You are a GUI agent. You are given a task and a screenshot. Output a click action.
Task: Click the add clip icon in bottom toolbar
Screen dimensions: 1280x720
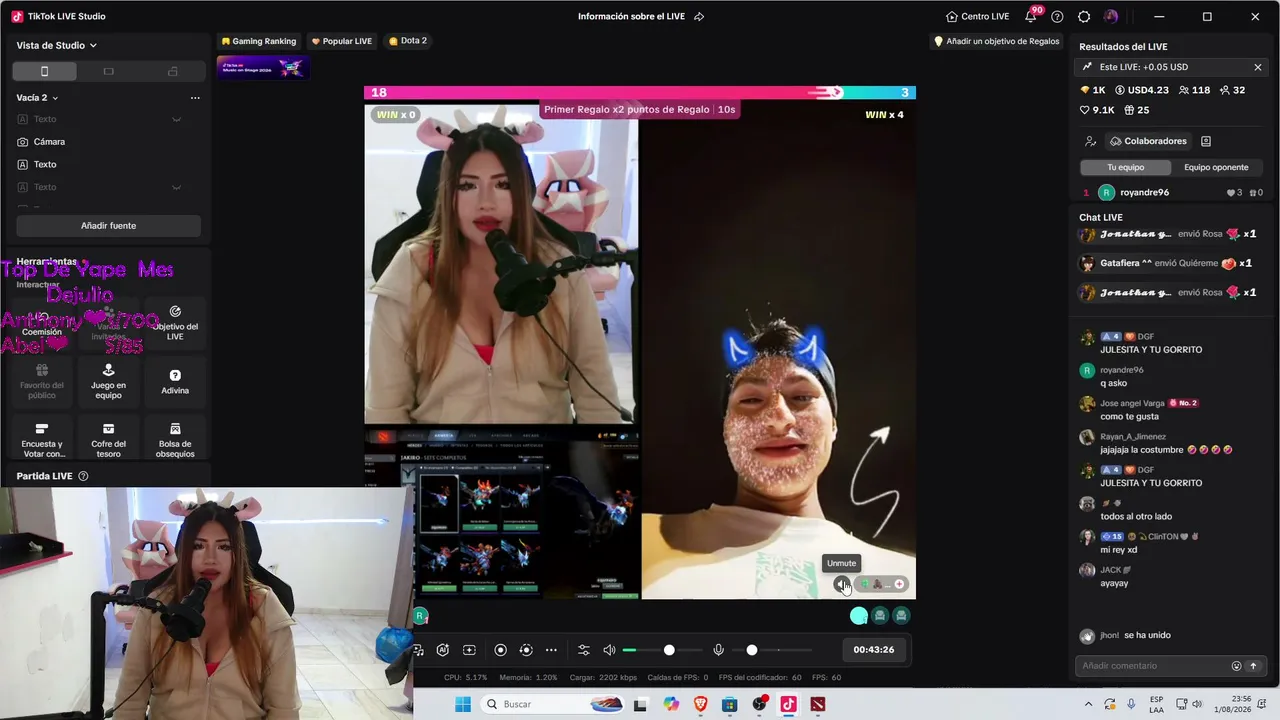[x=469, y=650]
